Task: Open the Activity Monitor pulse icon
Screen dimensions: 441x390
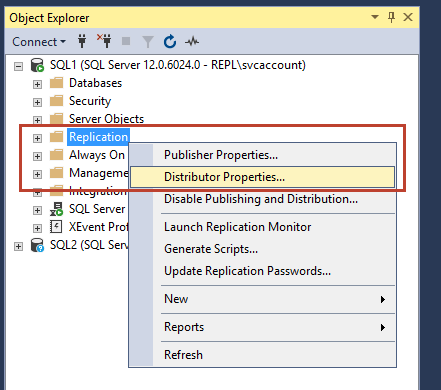Action: click(192, 42)
